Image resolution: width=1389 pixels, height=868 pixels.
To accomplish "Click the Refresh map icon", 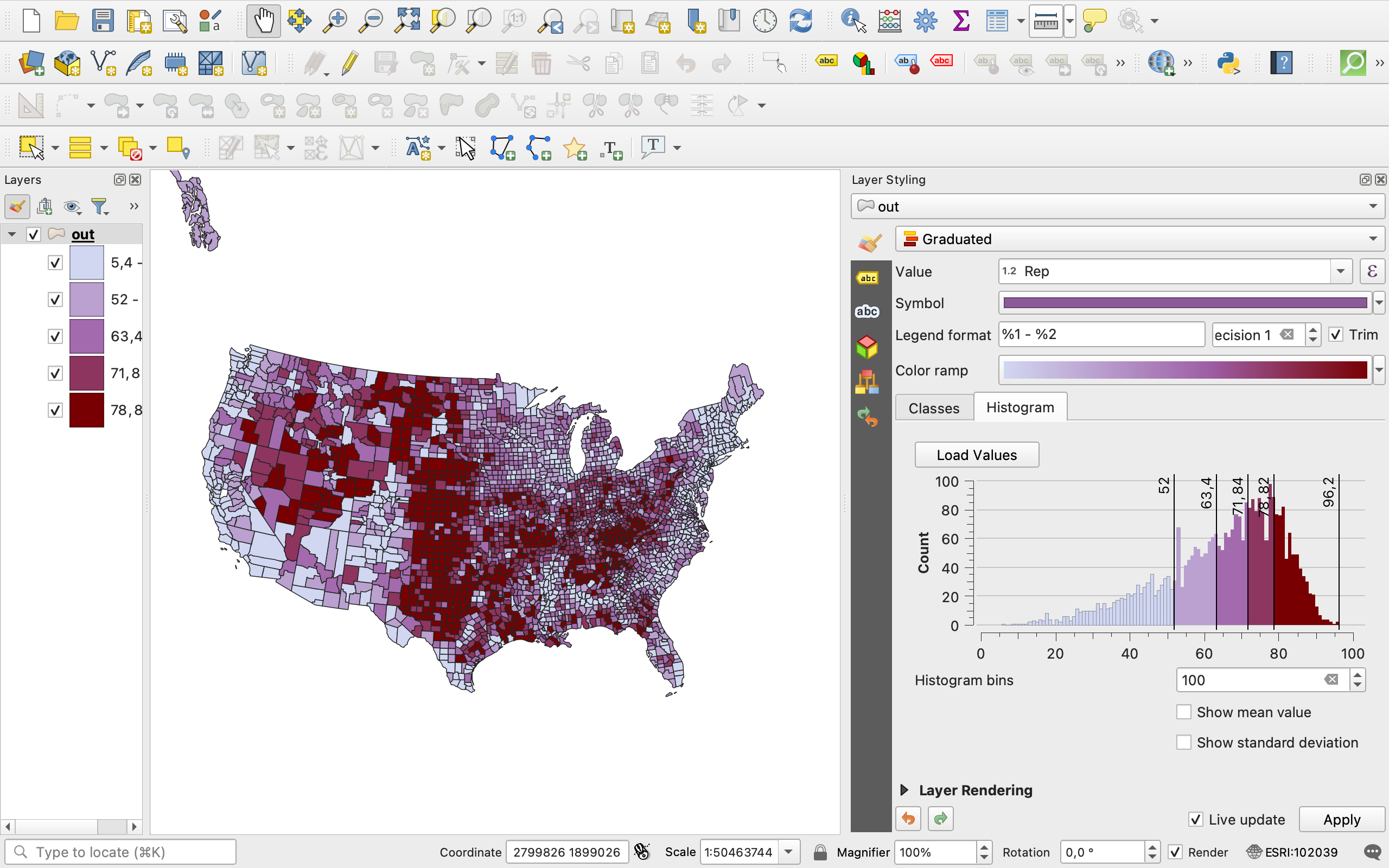I will coord(800,21).
